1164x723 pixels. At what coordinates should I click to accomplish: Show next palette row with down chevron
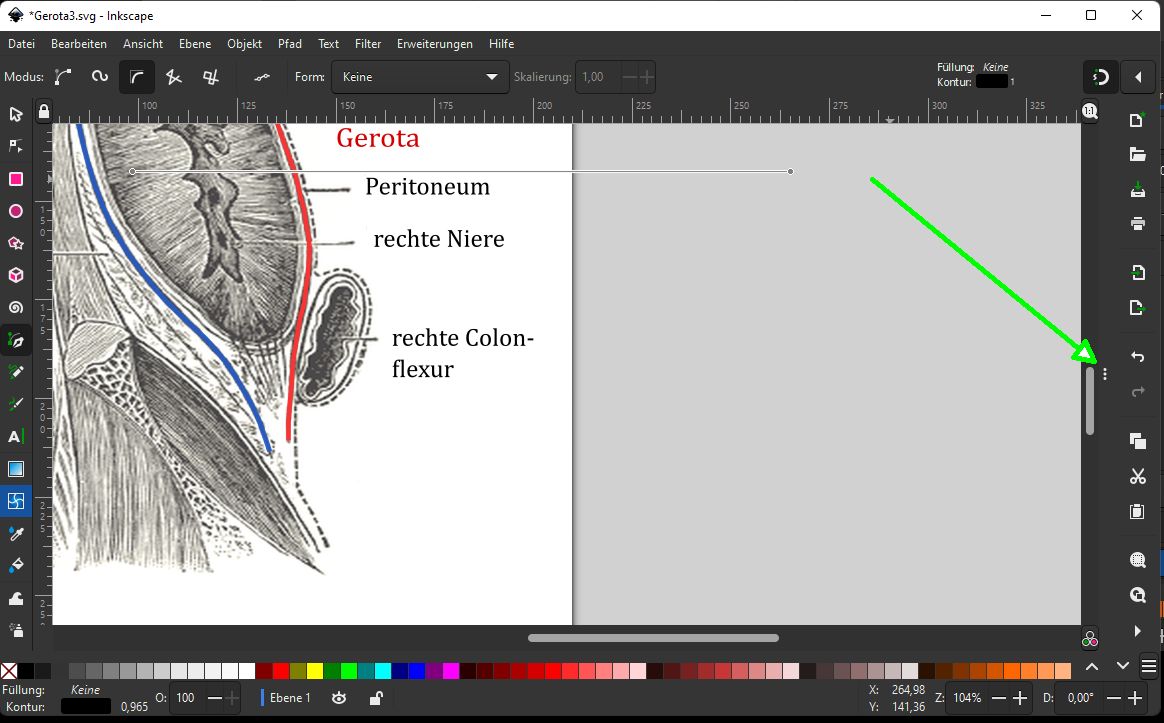coord(1122,667)
